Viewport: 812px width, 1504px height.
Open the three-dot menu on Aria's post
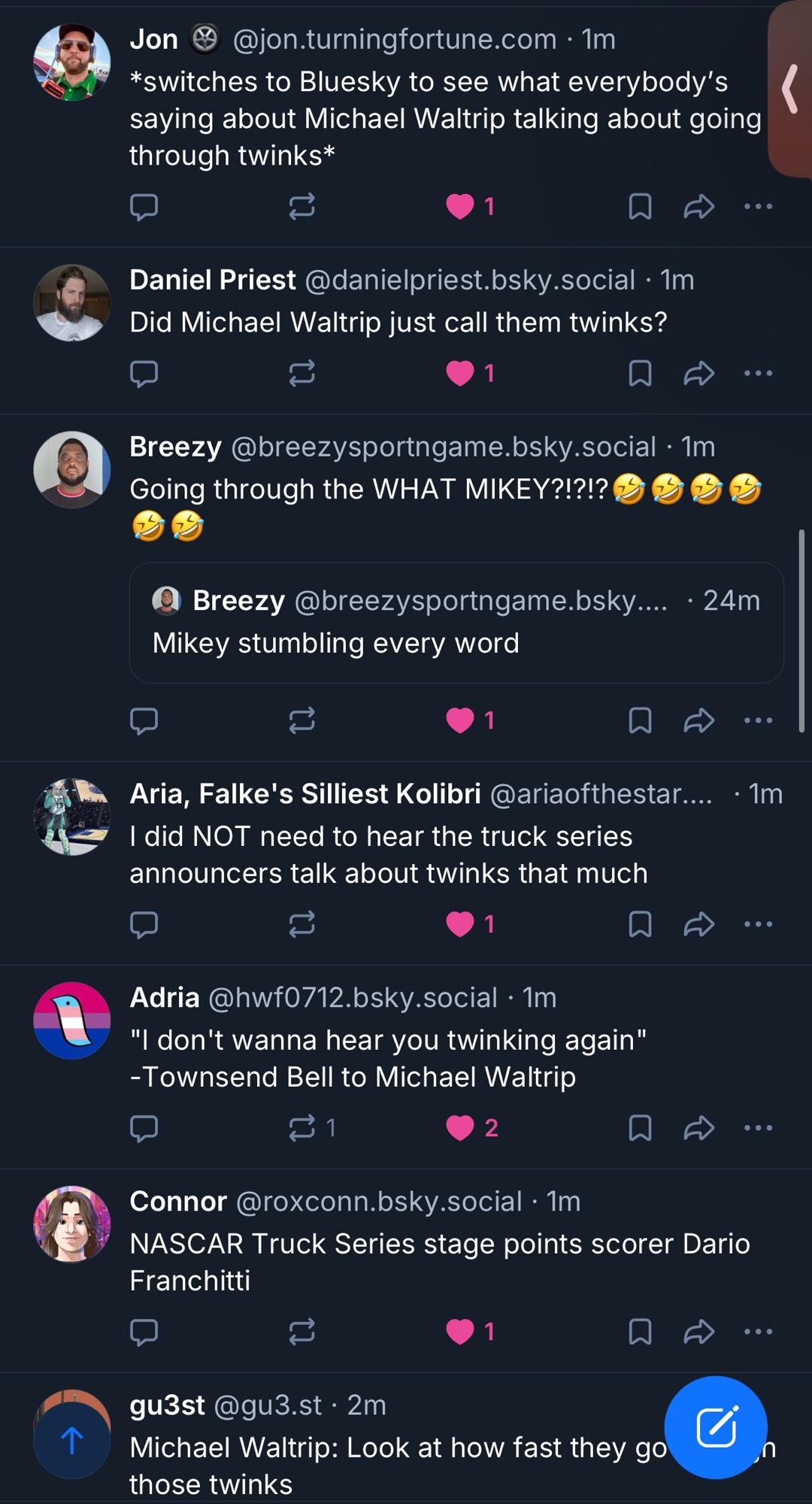click(758, 924)
